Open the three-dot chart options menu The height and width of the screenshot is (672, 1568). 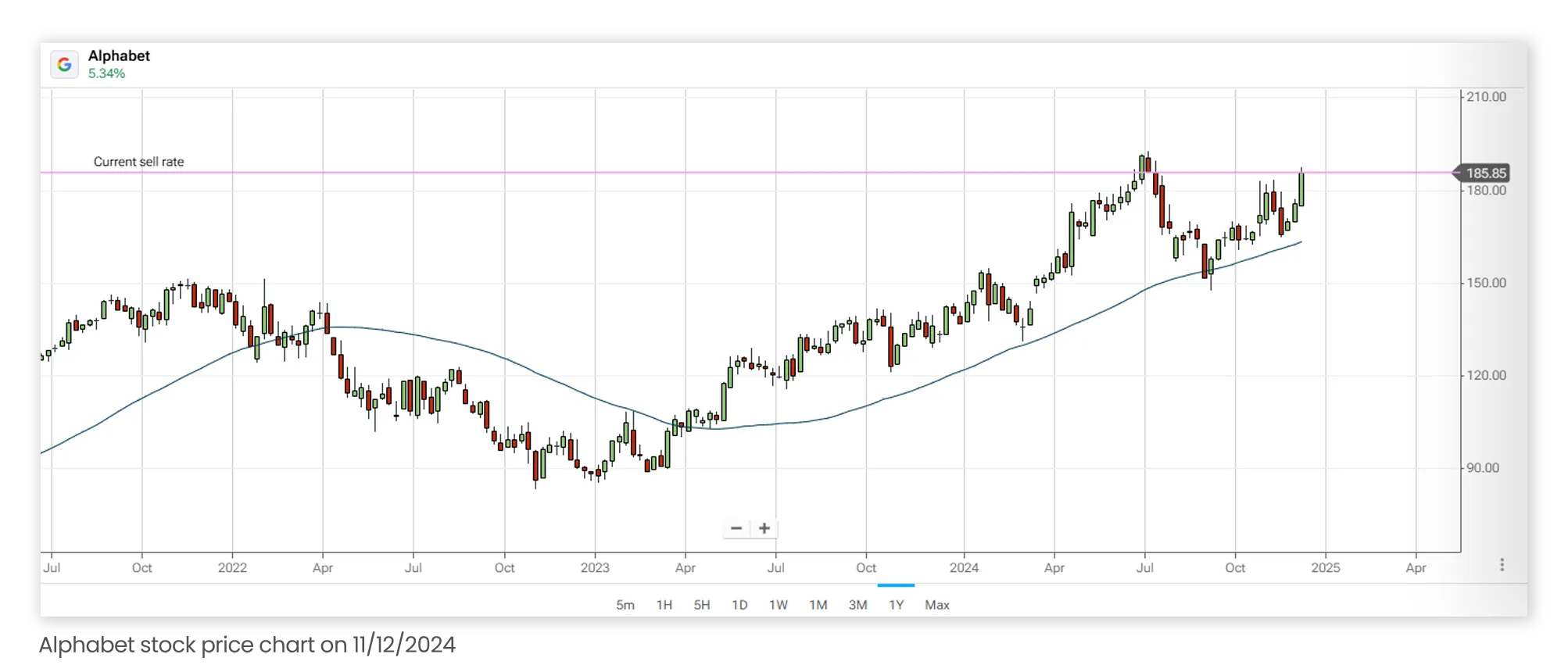(1502, 565)
